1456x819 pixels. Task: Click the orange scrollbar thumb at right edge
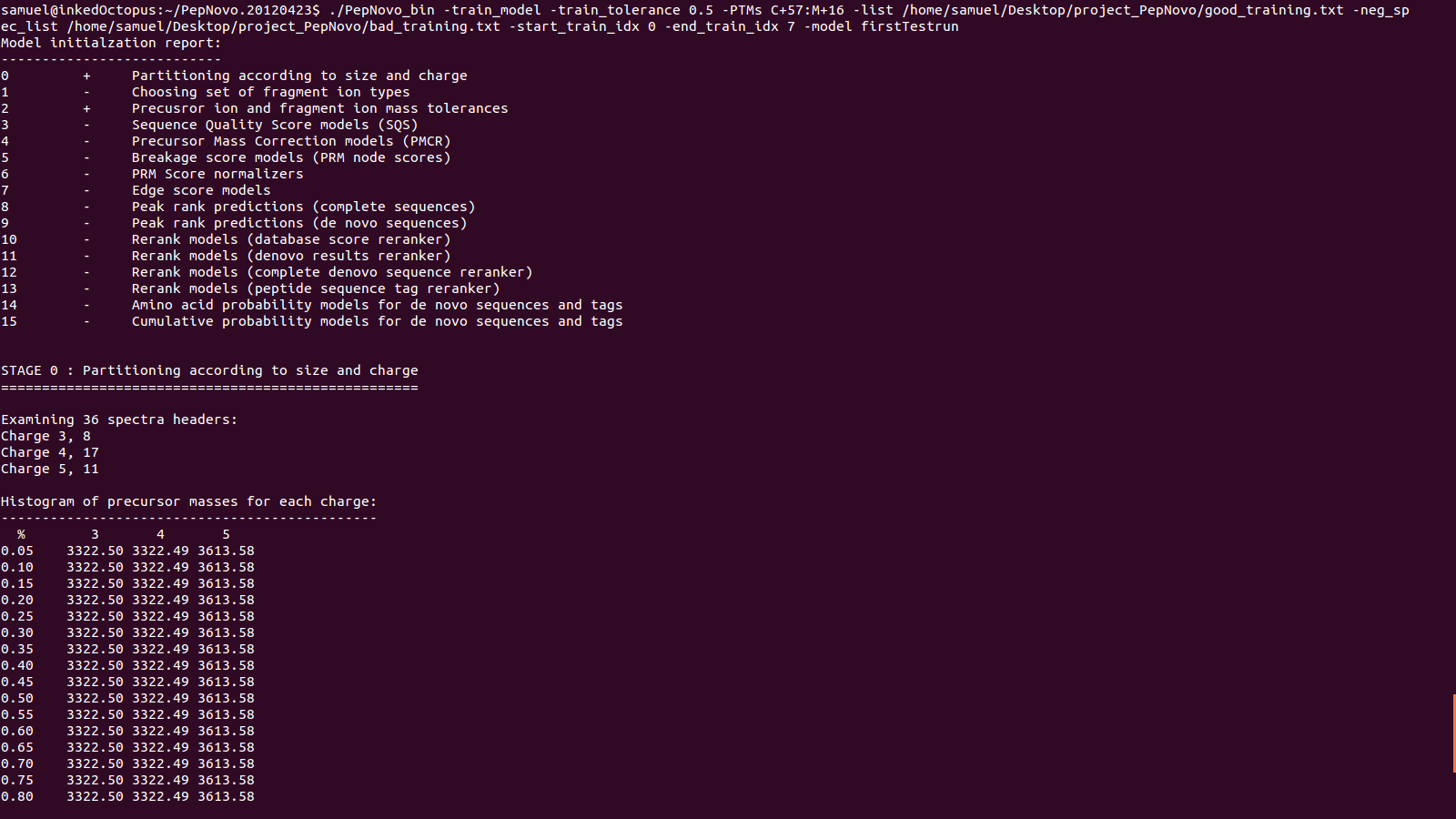coord(1453,733)
